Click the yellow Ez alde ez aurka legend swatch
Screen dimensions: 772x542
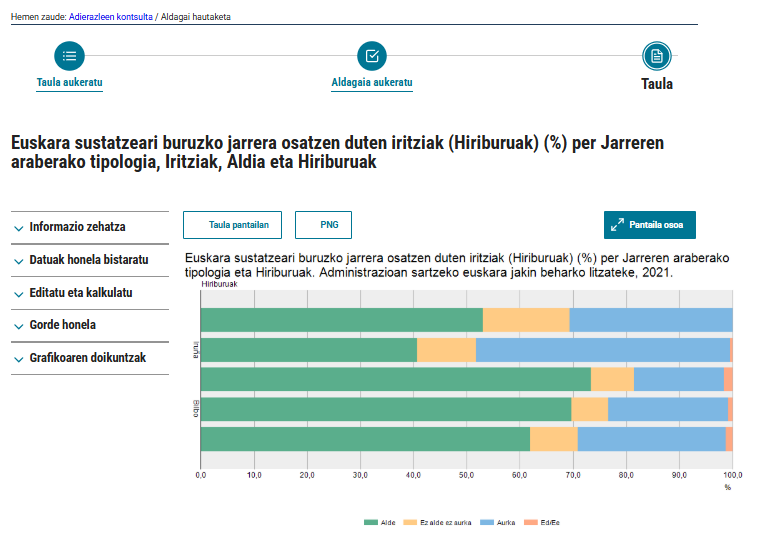411,523
